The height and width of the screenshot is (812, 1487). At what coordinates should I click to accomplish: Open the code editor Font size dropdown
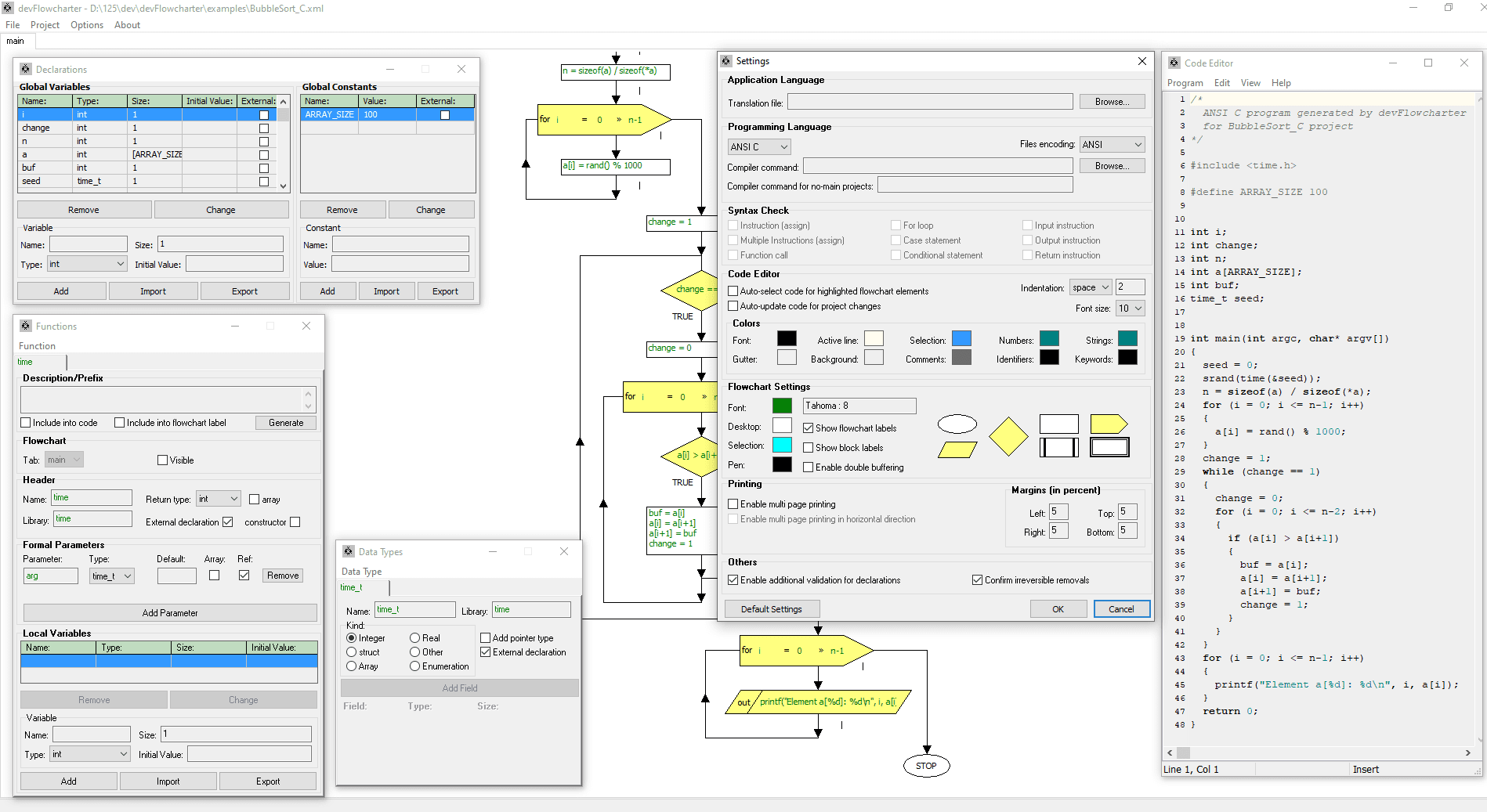pyautogui.click(x=1131, y=309)
